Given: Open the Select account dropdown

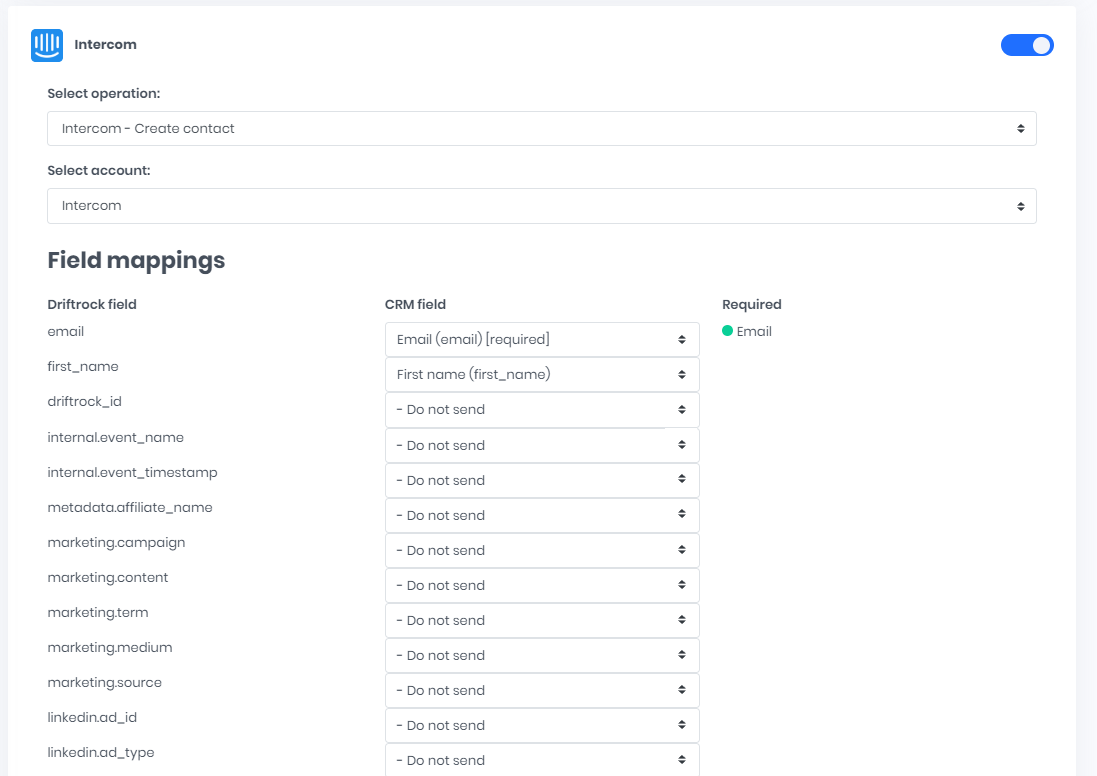Looking at the screenshot, I should [x=541, y=206].
